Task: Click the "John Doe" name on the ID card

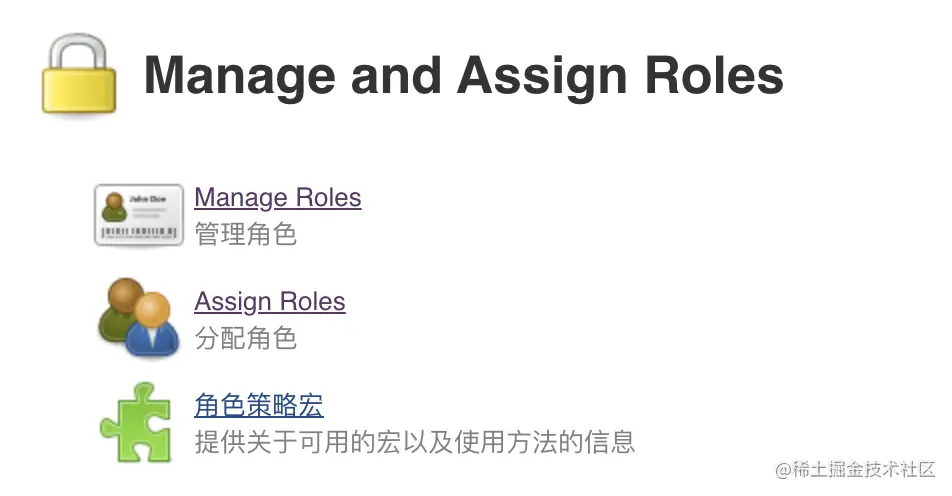Action: pyautogui.click(x=147, y=198)
